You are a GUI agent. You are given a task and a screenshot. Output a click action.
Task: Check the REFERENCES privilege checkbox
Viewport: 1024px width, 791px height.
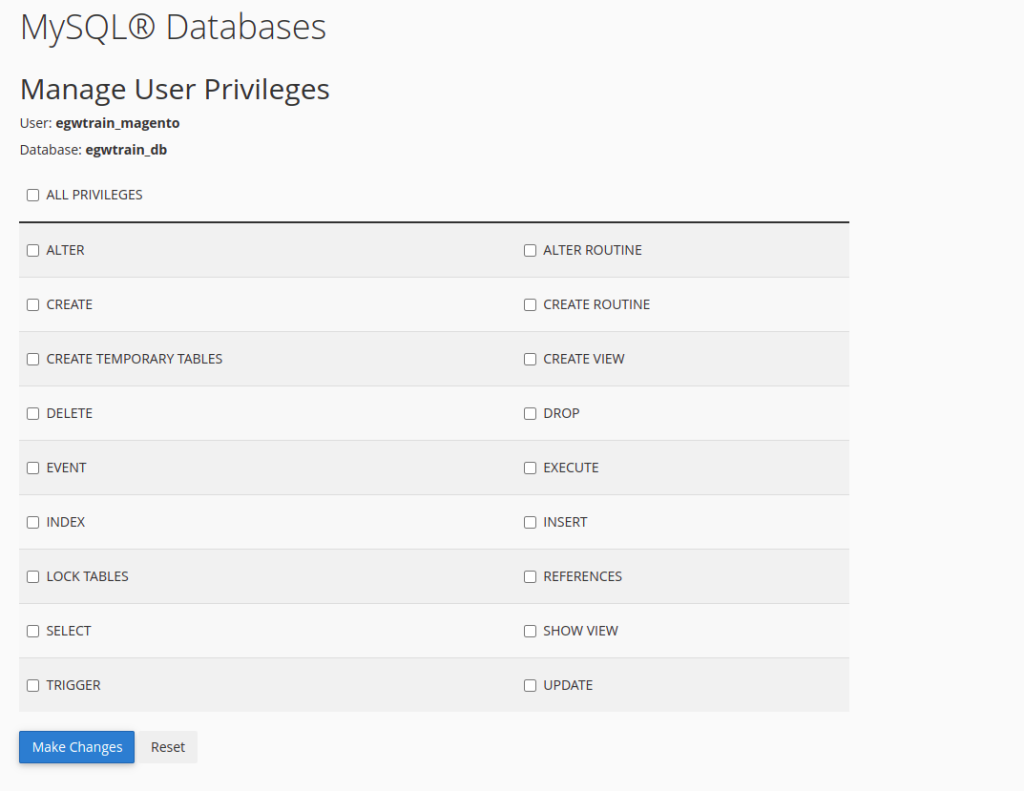coord(530,577)
